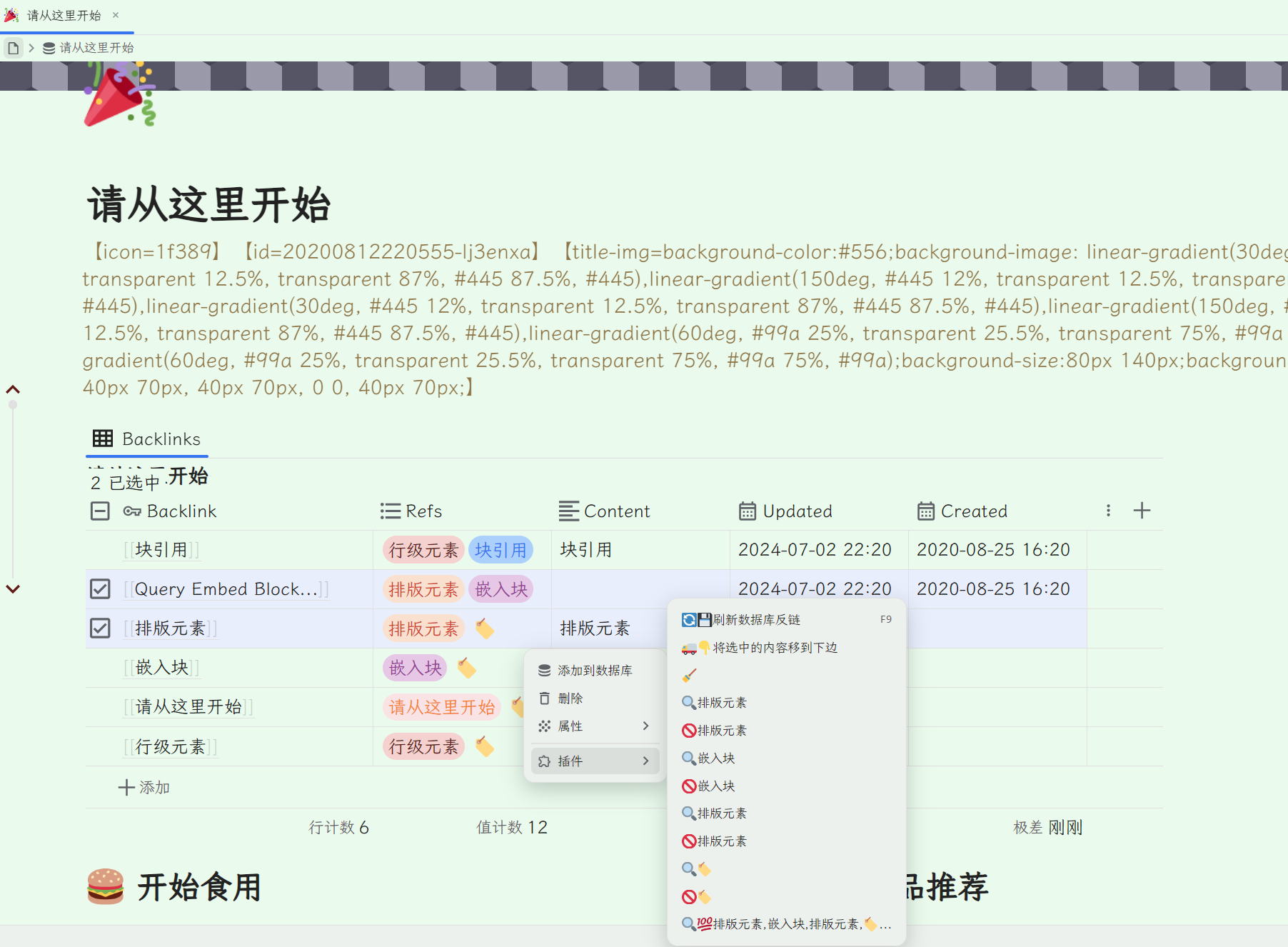Click the orange 请从这里开始 tag in Refs
This screenshot has height=947, width=1288.
pyautogui.click(x=442, y=707)
